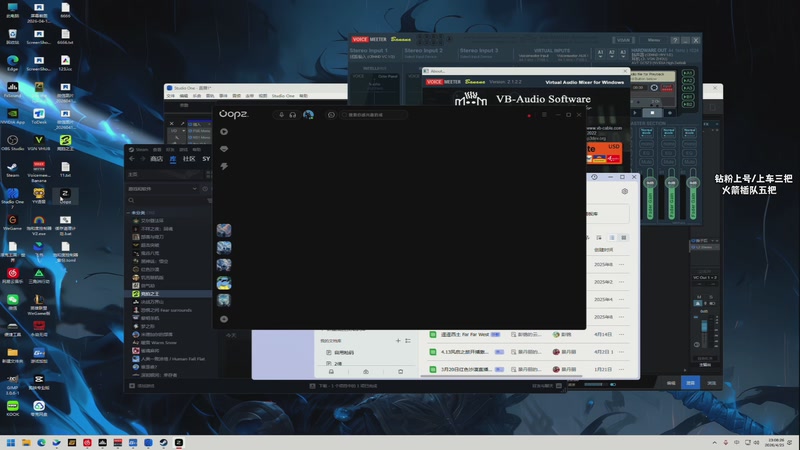Open the lightning bolt icon in Oopz sidebar

click(x=224, y=166)
